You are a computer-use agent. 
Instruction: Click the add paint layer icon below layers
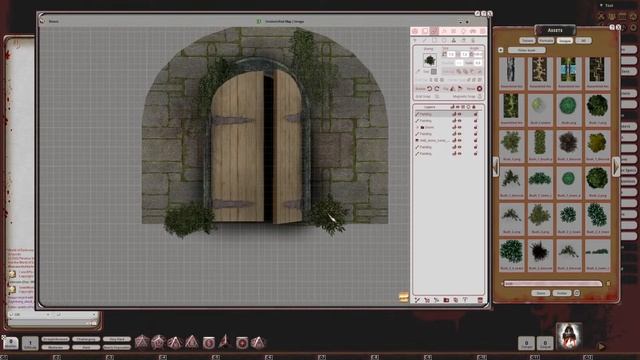(417, 300)
